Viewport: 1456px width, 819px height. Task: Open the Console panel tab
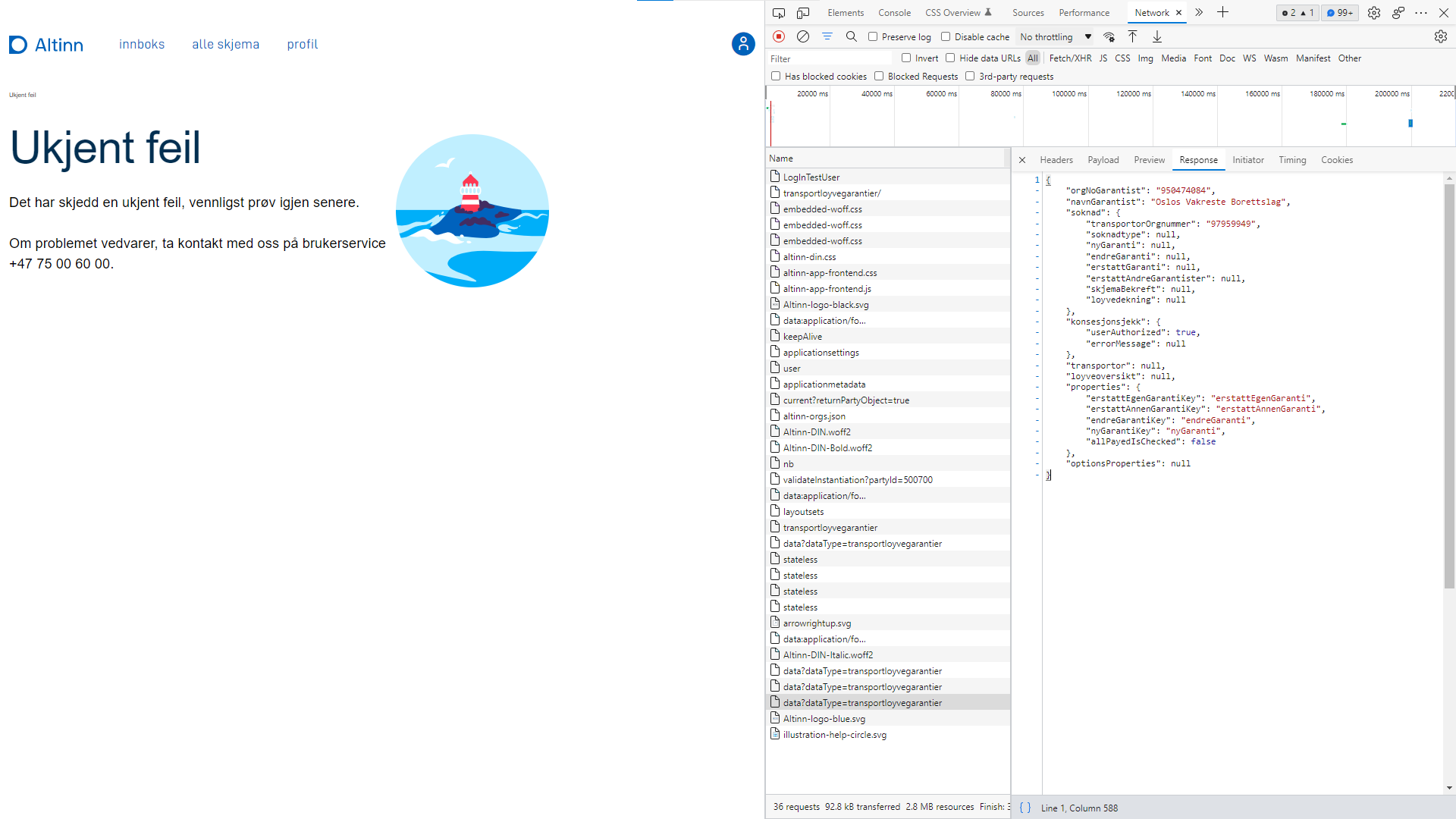(894, 13)
